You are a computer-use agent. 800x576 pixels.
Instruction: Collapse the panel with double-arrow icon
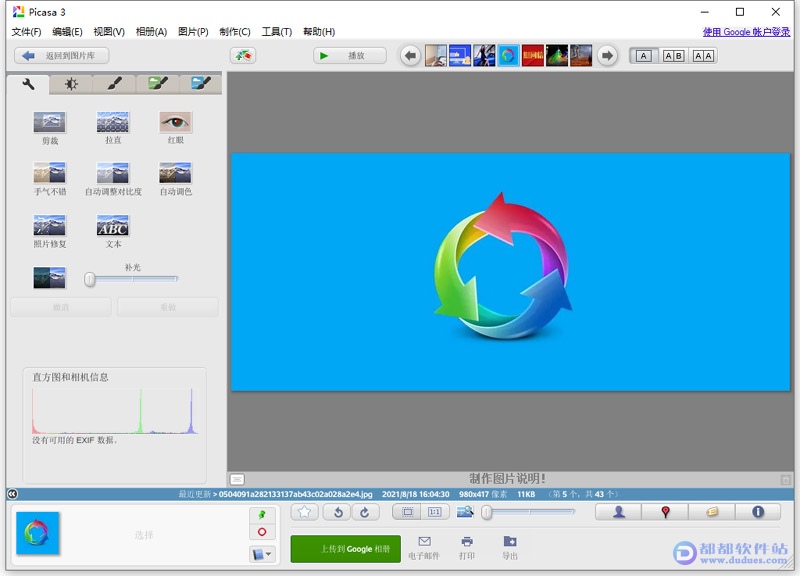13,494
